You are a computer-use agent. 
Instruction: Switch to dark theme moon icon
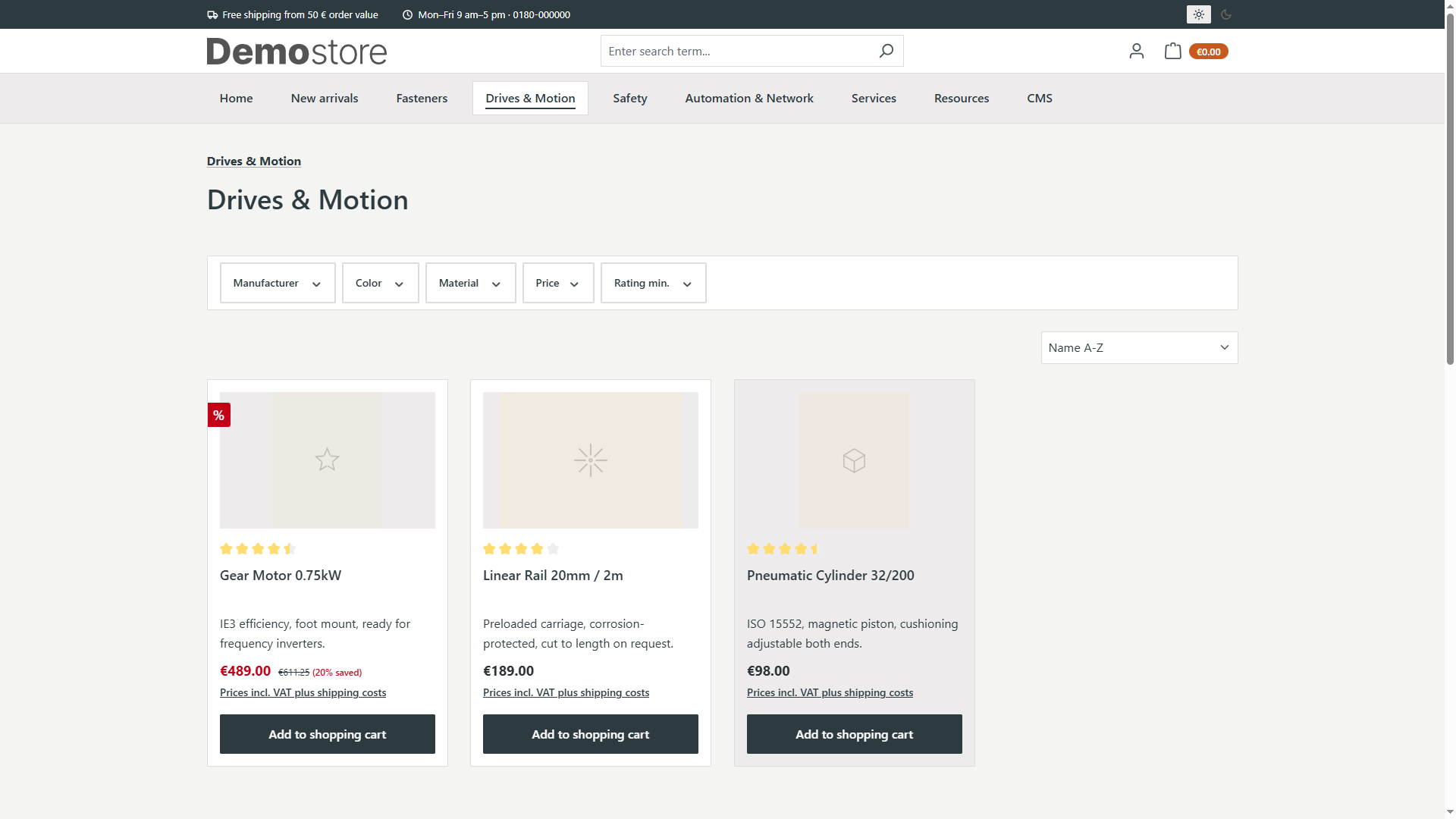tap(1226, 14)
